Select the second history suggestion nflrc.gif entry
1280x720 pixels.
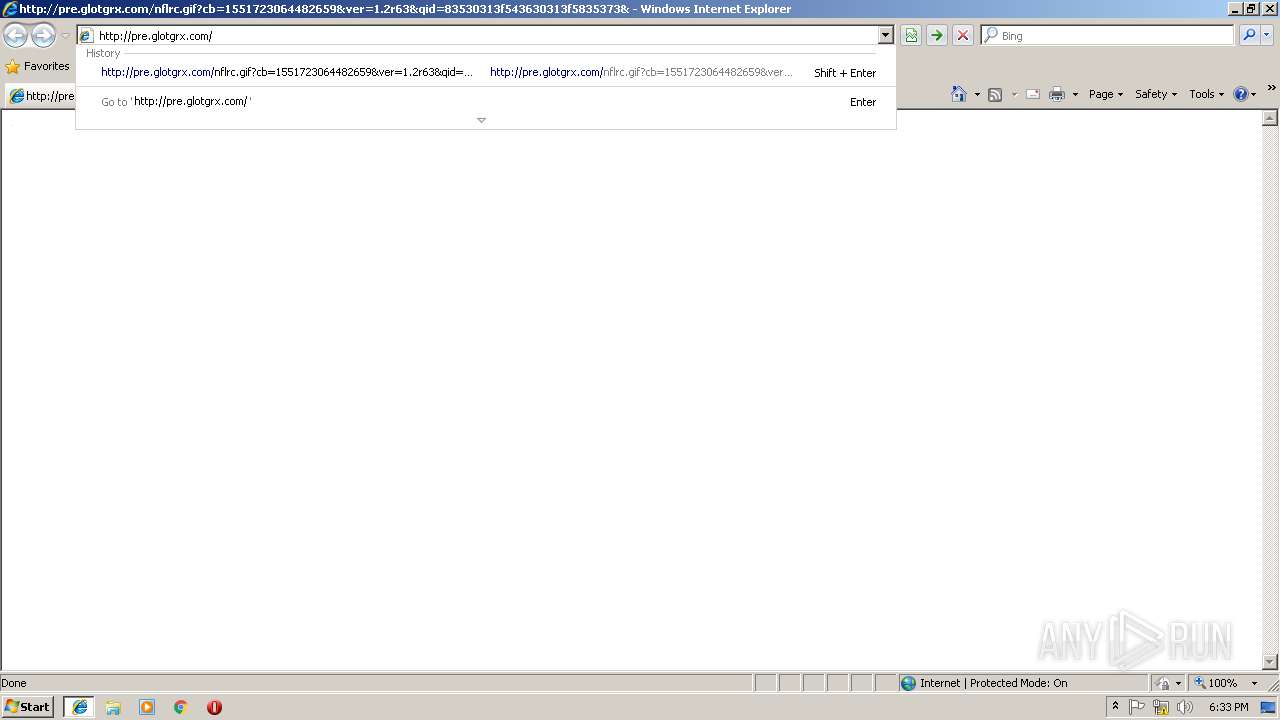coord(641,72)
